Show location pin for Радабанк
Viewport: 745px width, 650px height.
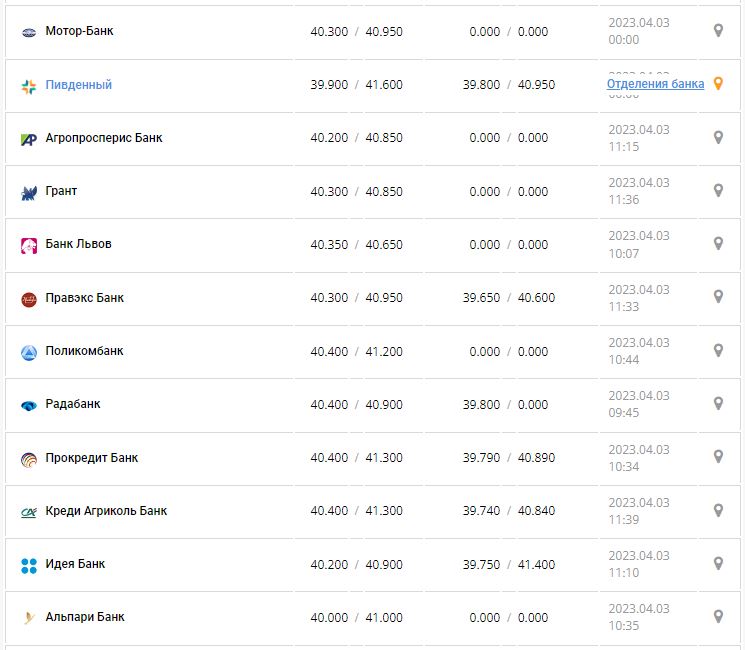(x=717, y=404)
